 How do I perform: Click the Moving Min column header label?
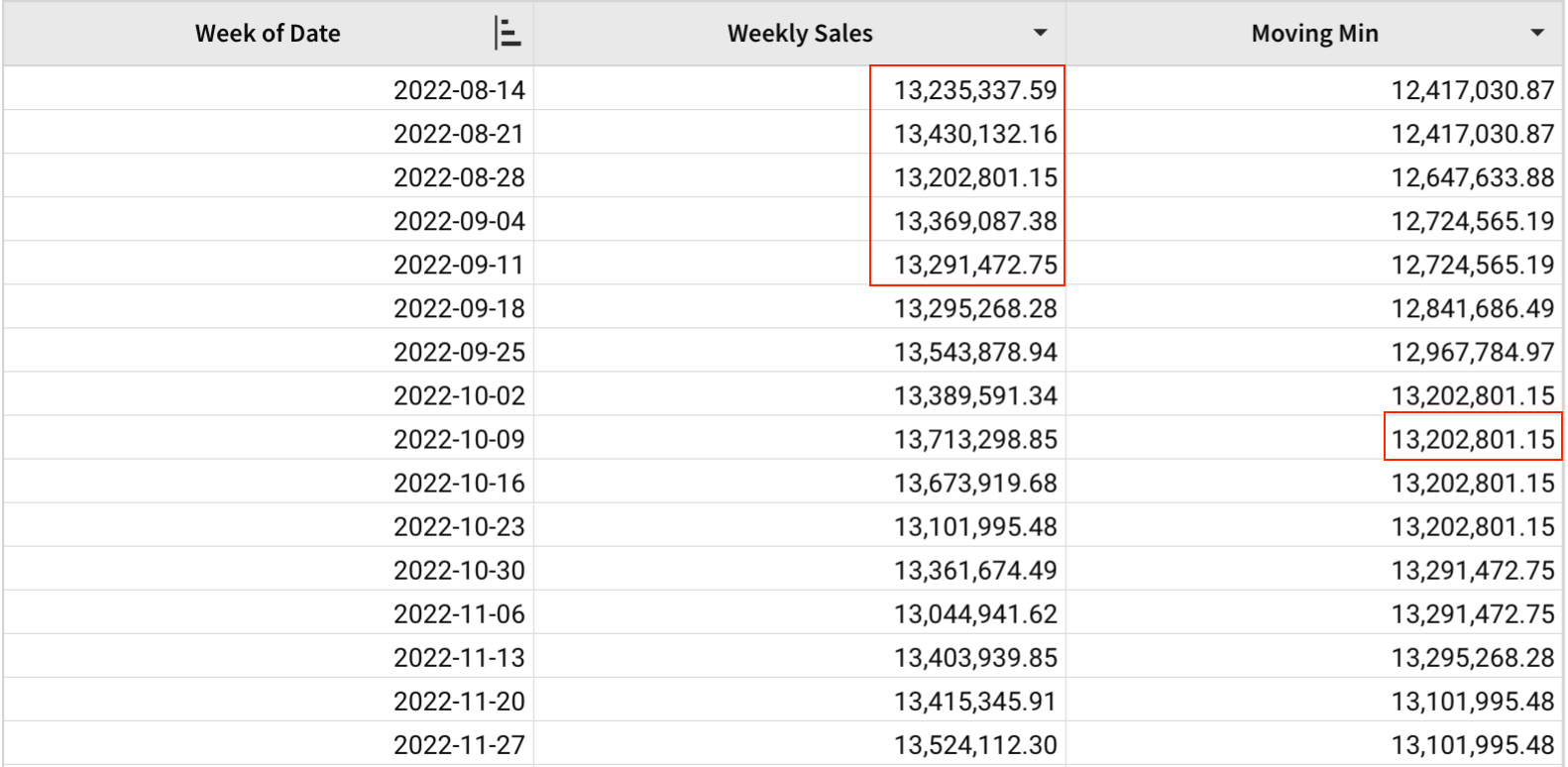coord(1314,34)
